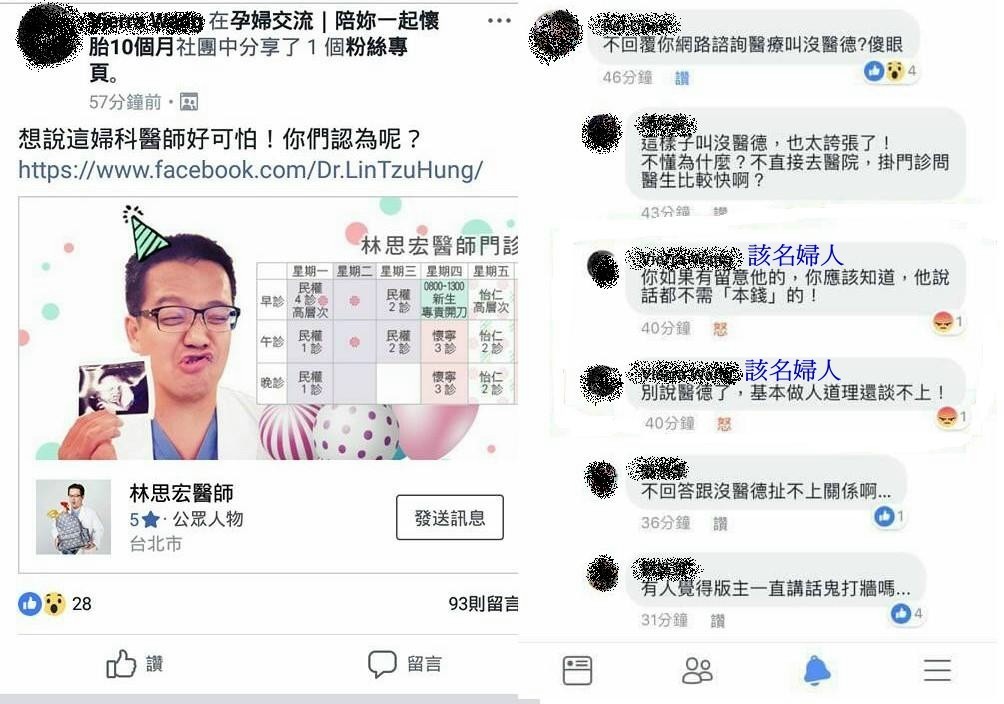Open the notifications bell icon

click(817, 671)
